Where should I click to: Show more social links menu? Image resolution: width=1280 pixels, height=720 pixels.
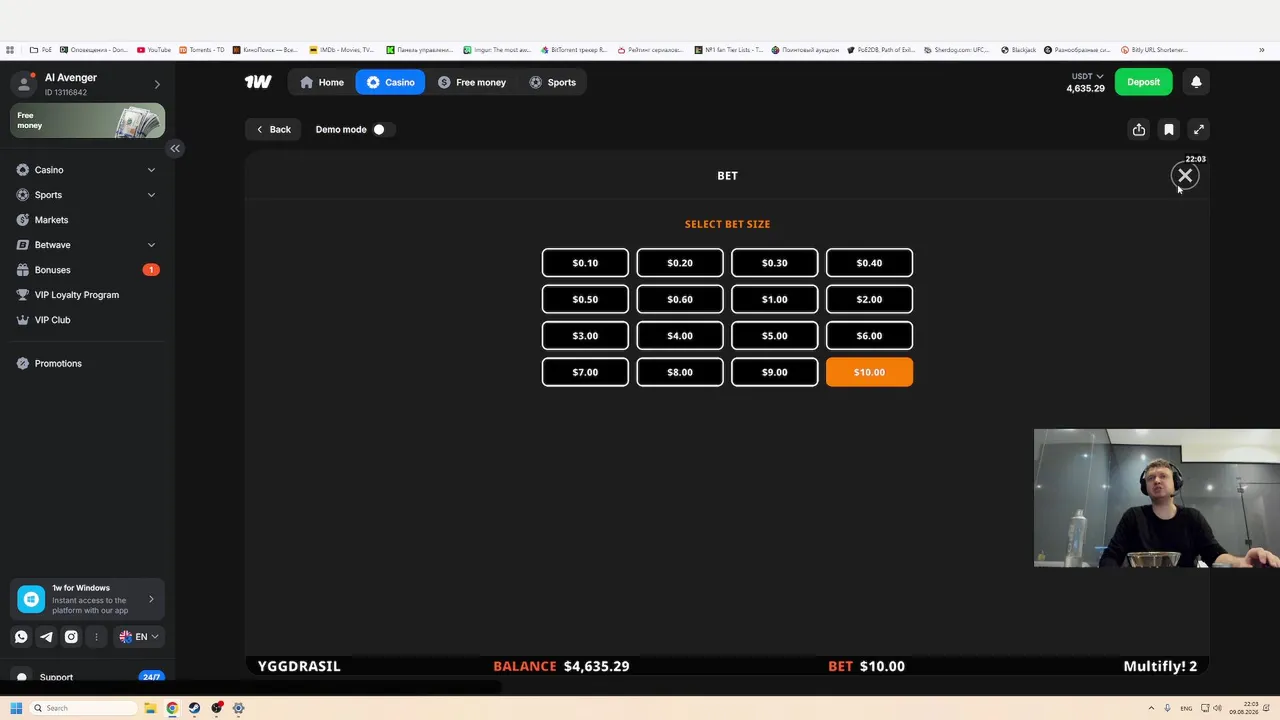point(96,636)
